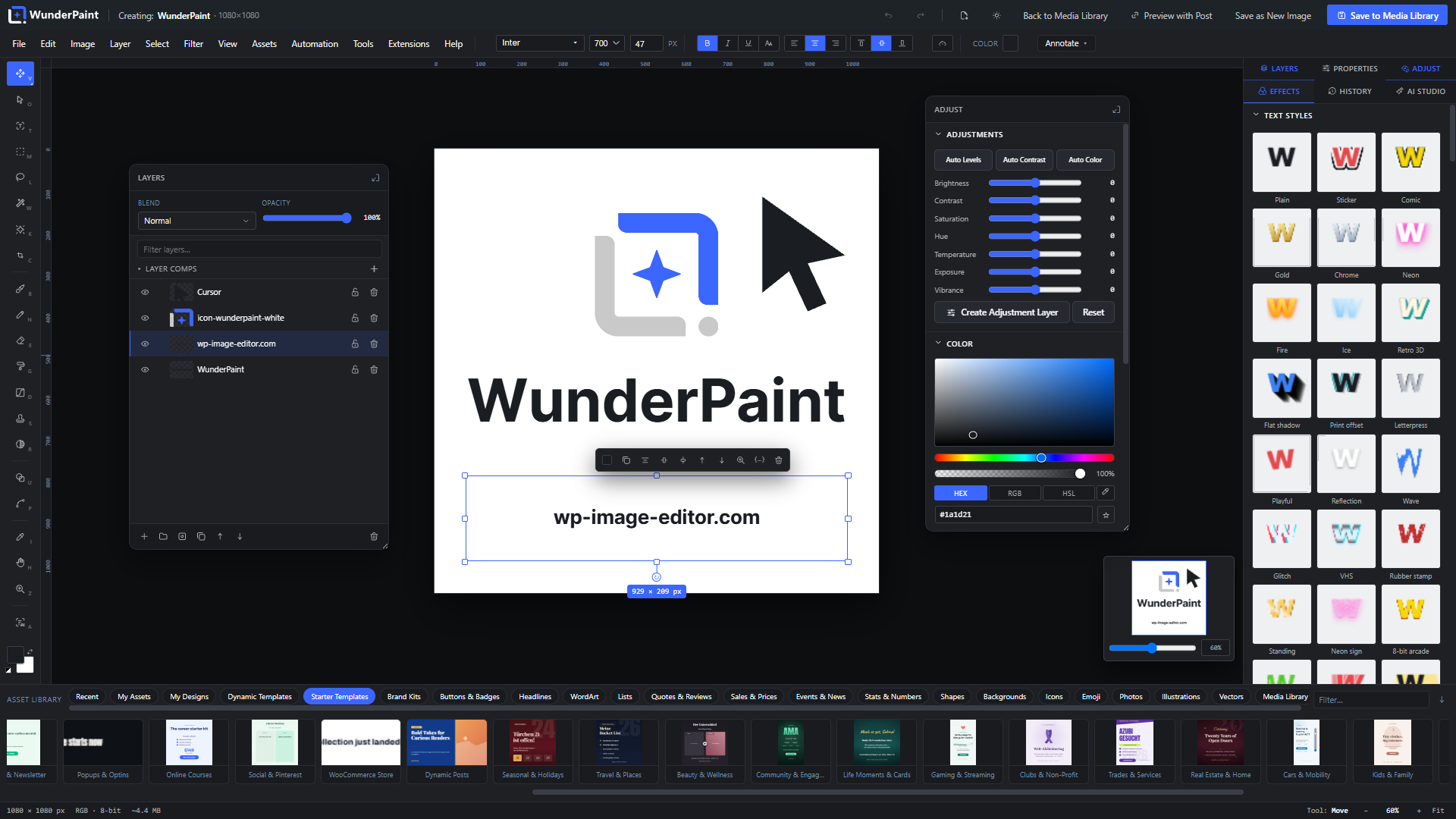Save the color to favorites with star icon
Image resolution: width=1456 pixels, height=819 pixels.
coord(1106,515)
